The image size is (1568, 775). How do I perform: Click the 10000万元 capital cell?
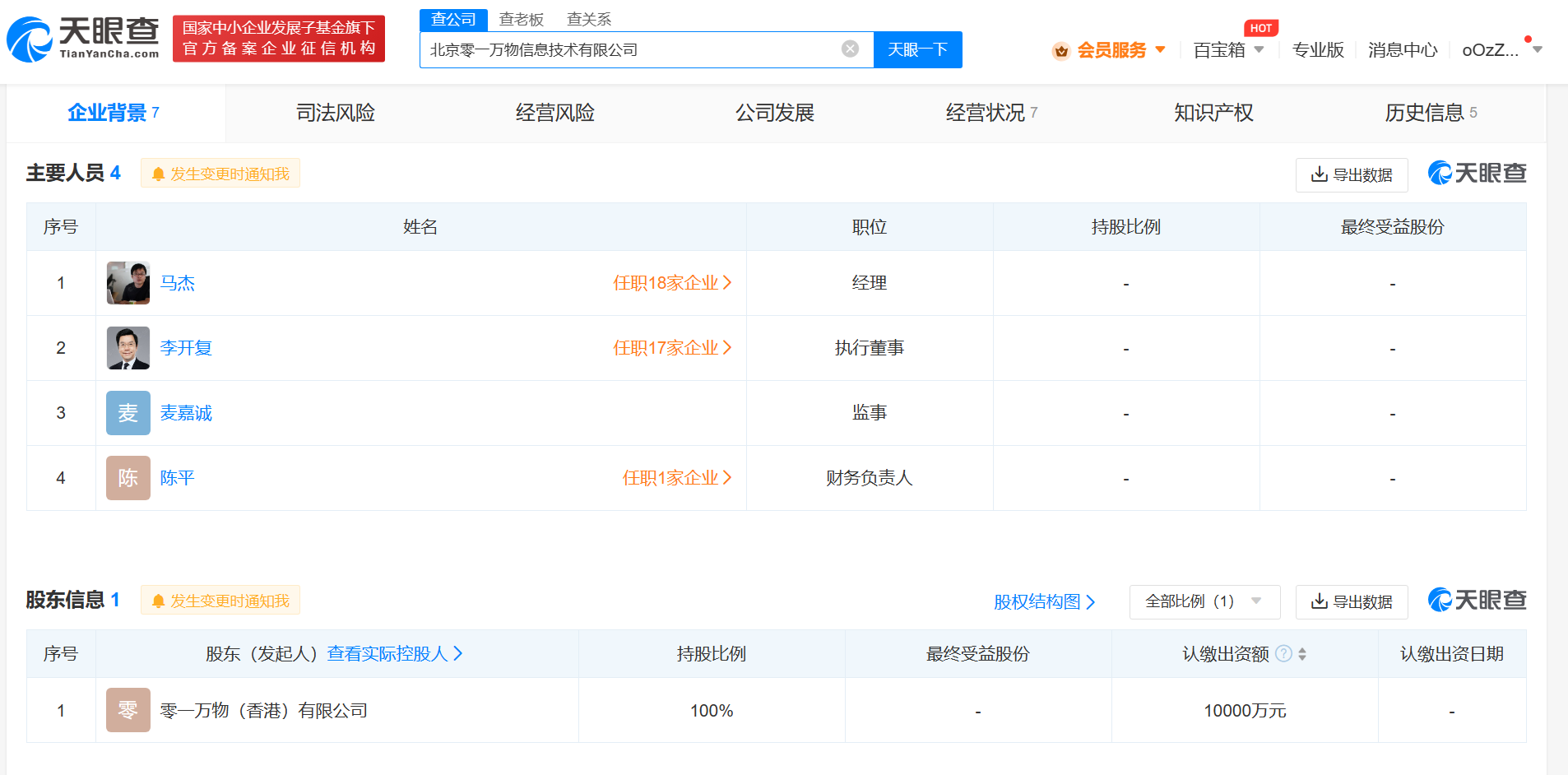1245,711
